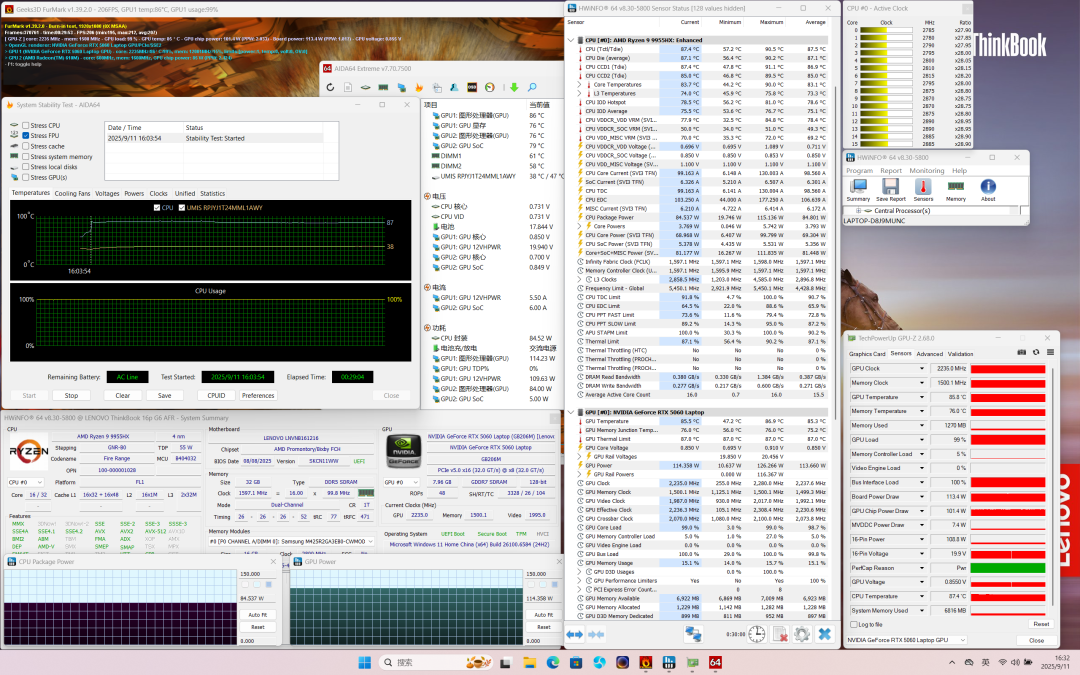Open the GPU Clock sensor dropdown in GPU-Z
Screen dimensions: 1080x675
click(x=922, y=368)
